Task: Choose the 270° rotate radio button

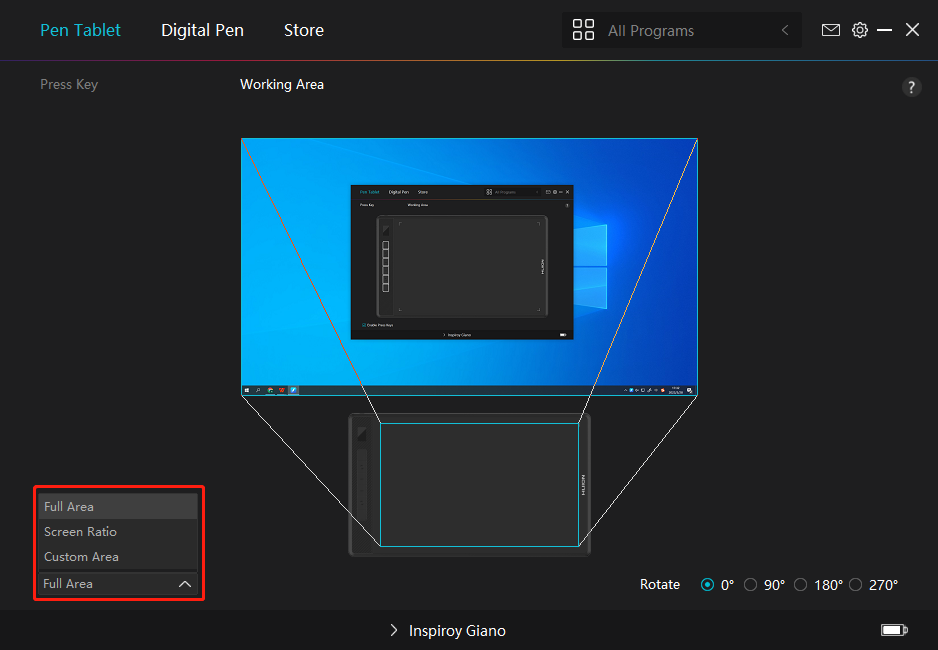Action: 855,585
